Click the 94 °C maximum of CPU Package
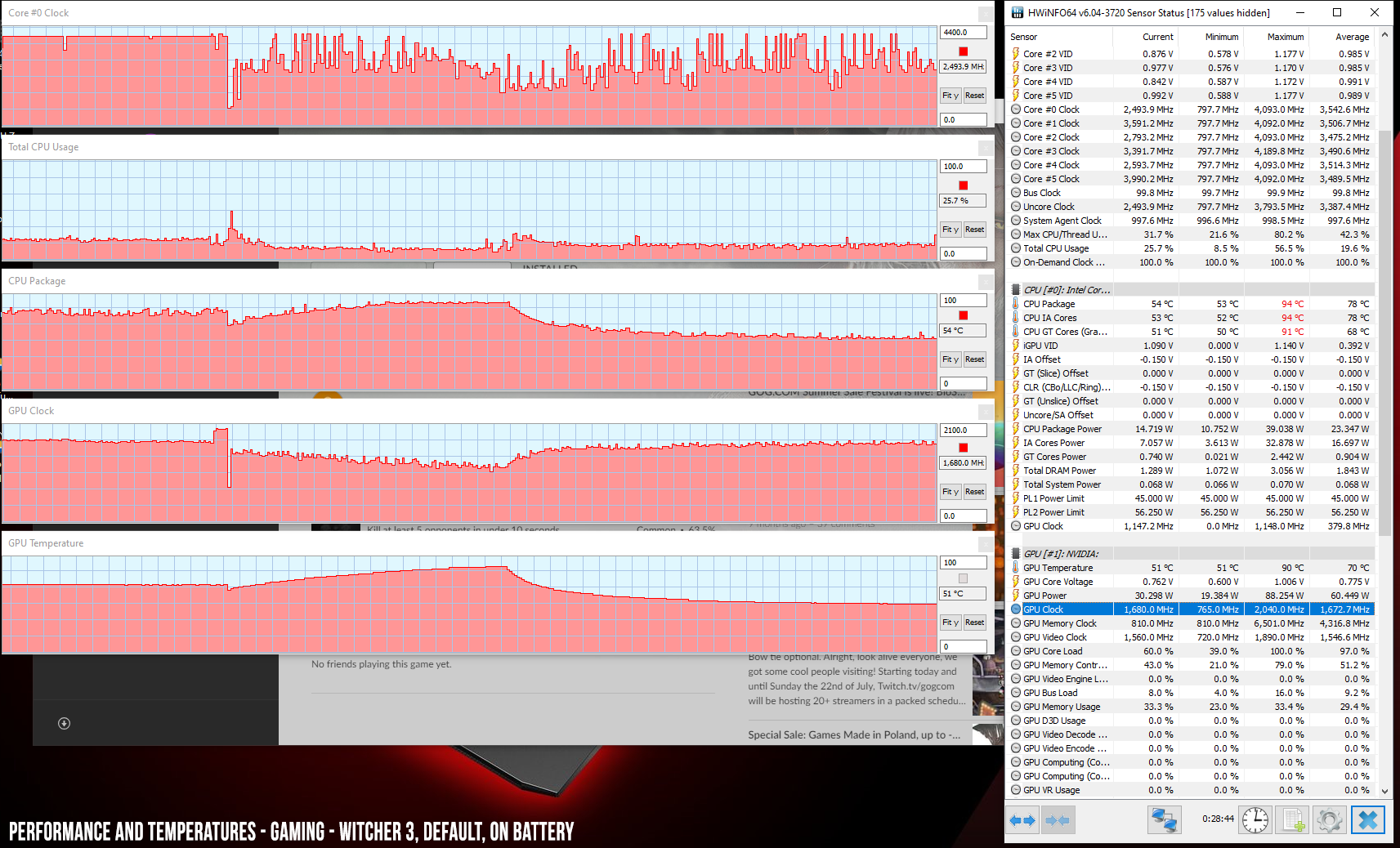The image size is (1400, 848). [1293, 304]
